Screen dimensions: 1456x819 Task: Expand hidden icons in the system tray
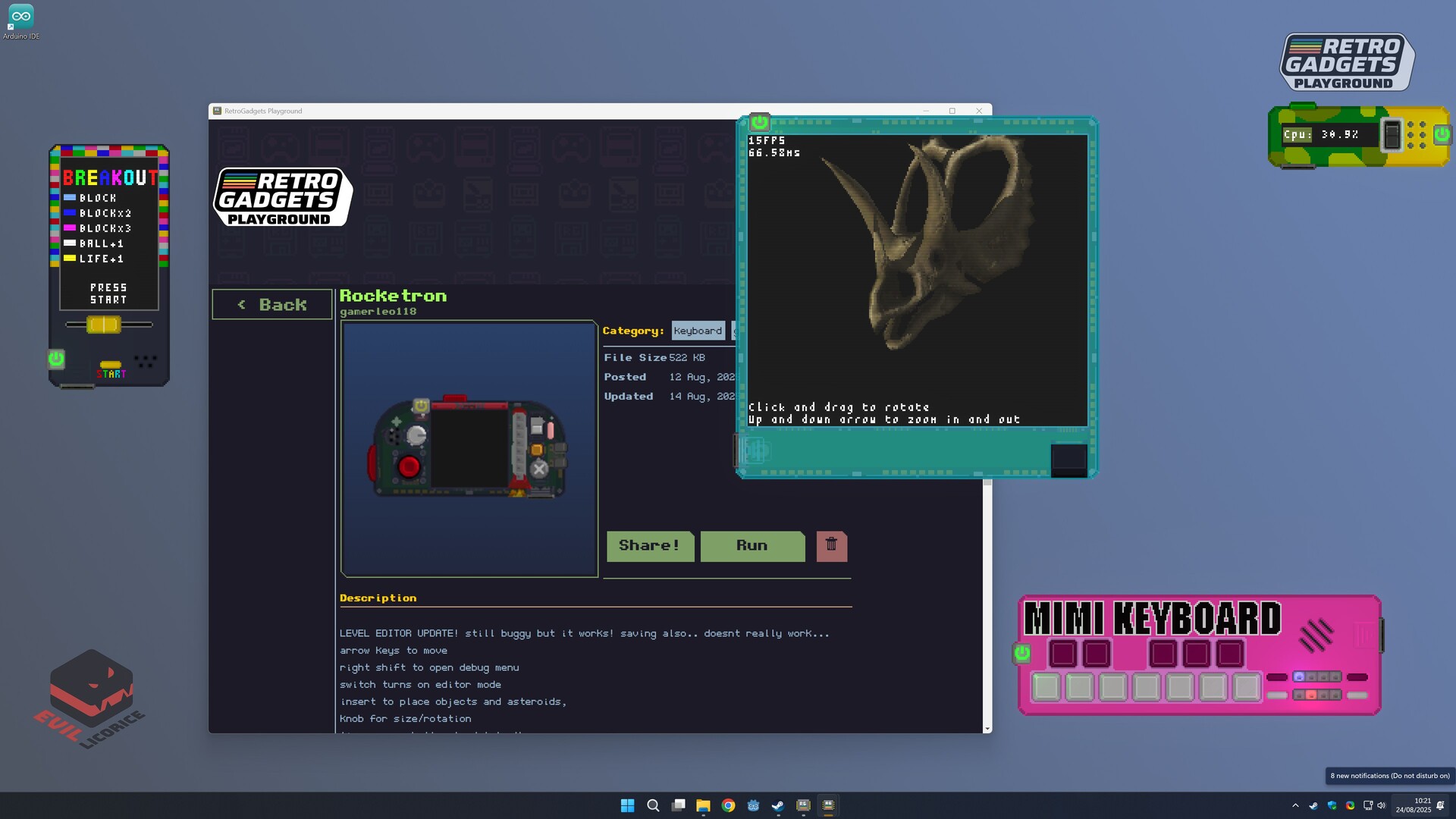point(1296,805)
